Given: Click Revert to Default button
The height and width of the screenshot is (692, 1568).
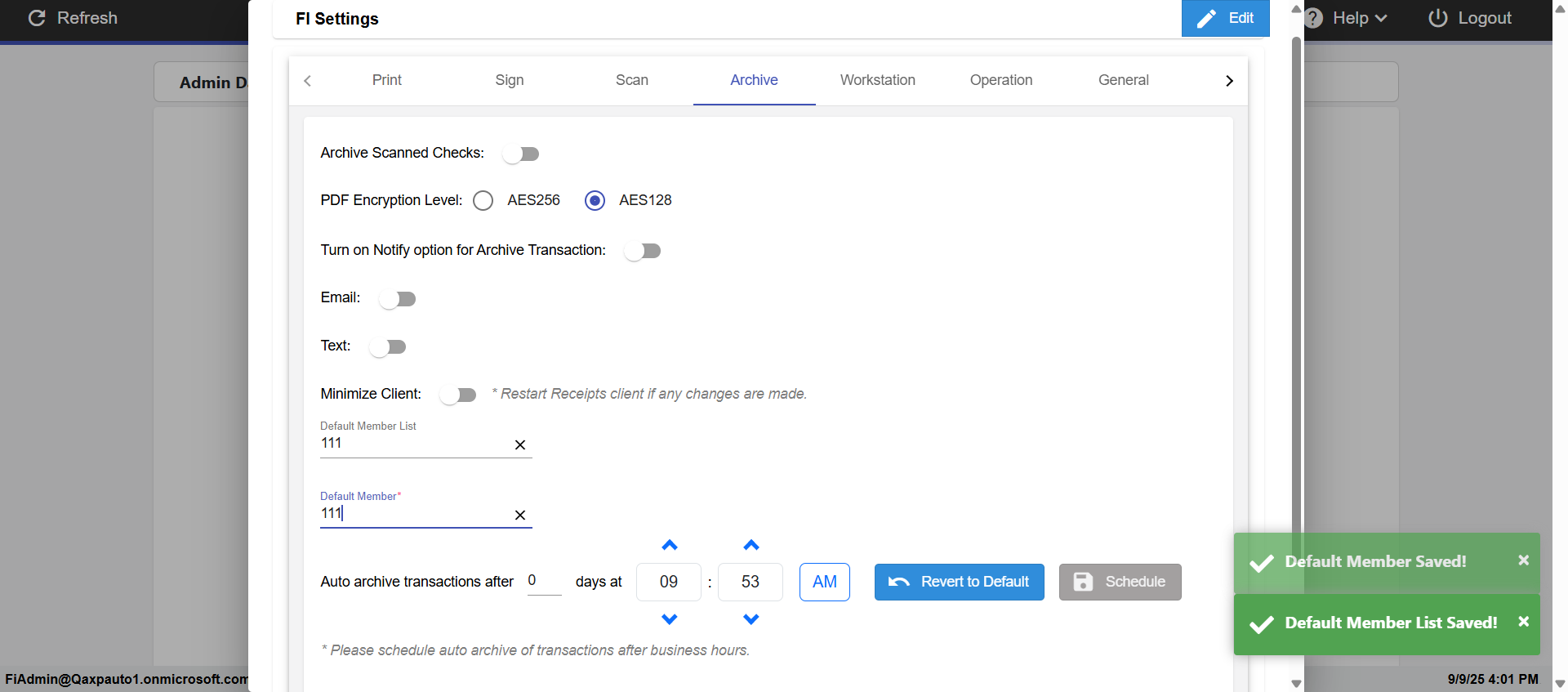Looking at the screenshot, I should tap(959, 582).
